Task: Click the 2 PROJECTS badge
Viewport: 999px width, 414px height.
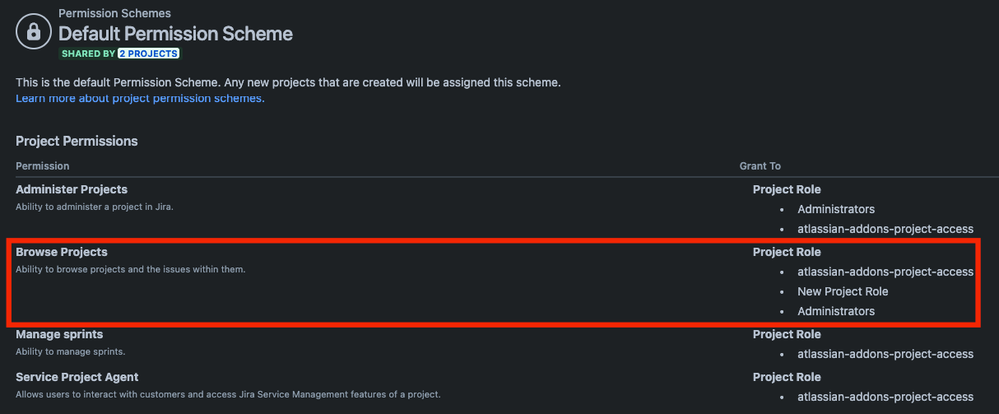Action: pyautogui.click(x=148, y=54)
